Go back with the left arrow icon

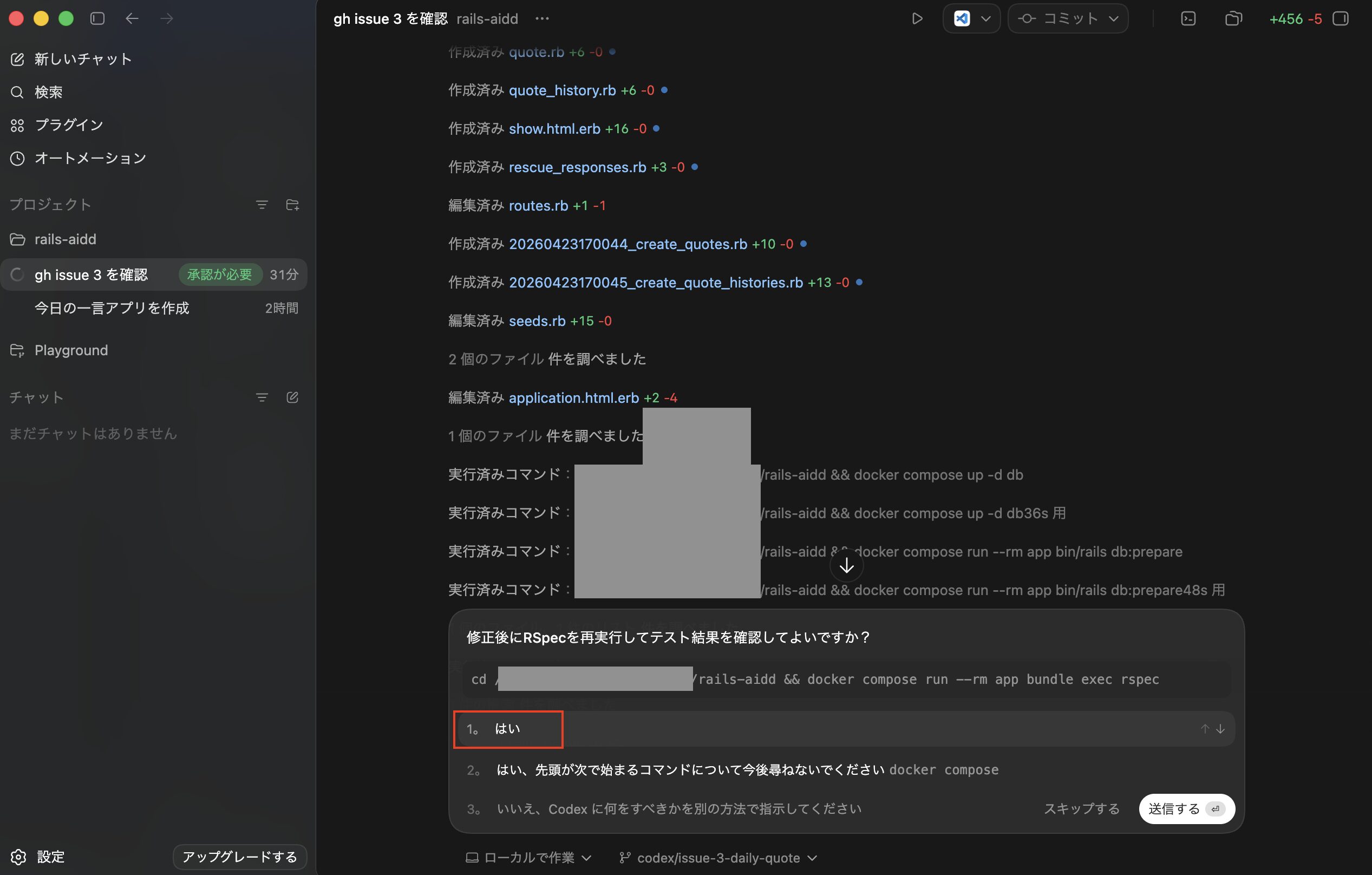point(132,19)
